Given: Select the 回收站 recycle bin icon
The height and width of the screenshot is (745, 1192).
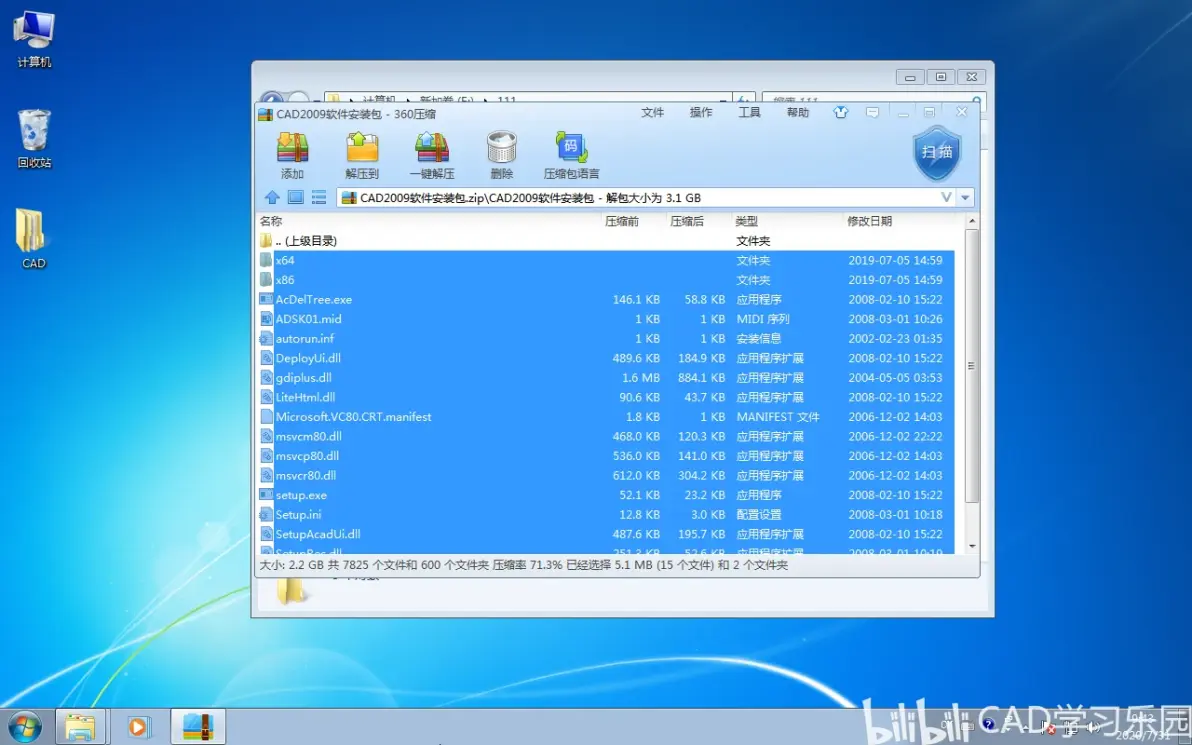Looking at the screenshot, I should coord(34,139).
